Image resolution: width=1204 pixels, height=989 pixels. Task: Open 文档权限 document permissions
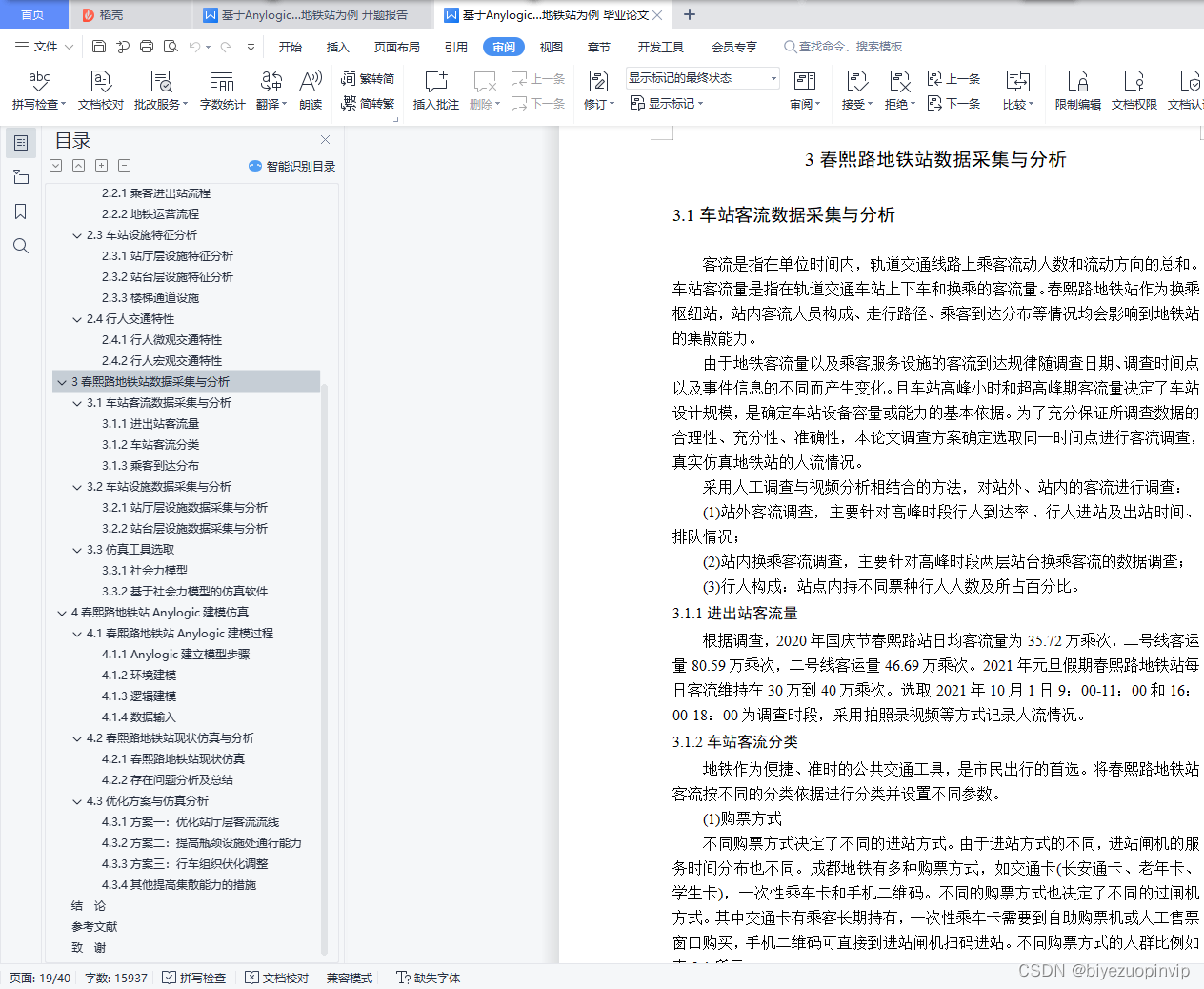coord(1134,91)
